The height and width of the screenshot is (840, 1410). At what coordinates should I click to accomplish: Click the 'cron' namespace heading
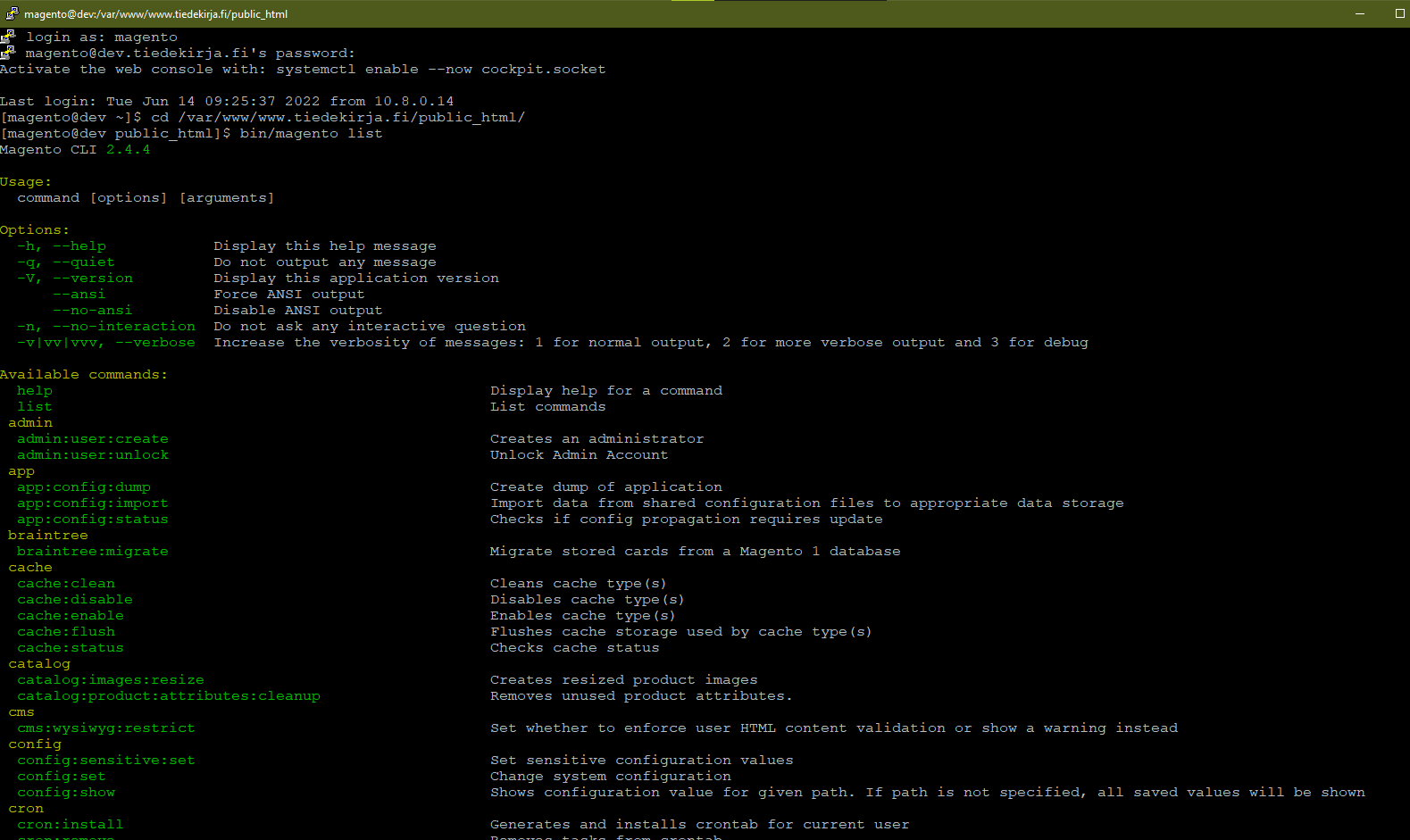(x=26, y=809)
